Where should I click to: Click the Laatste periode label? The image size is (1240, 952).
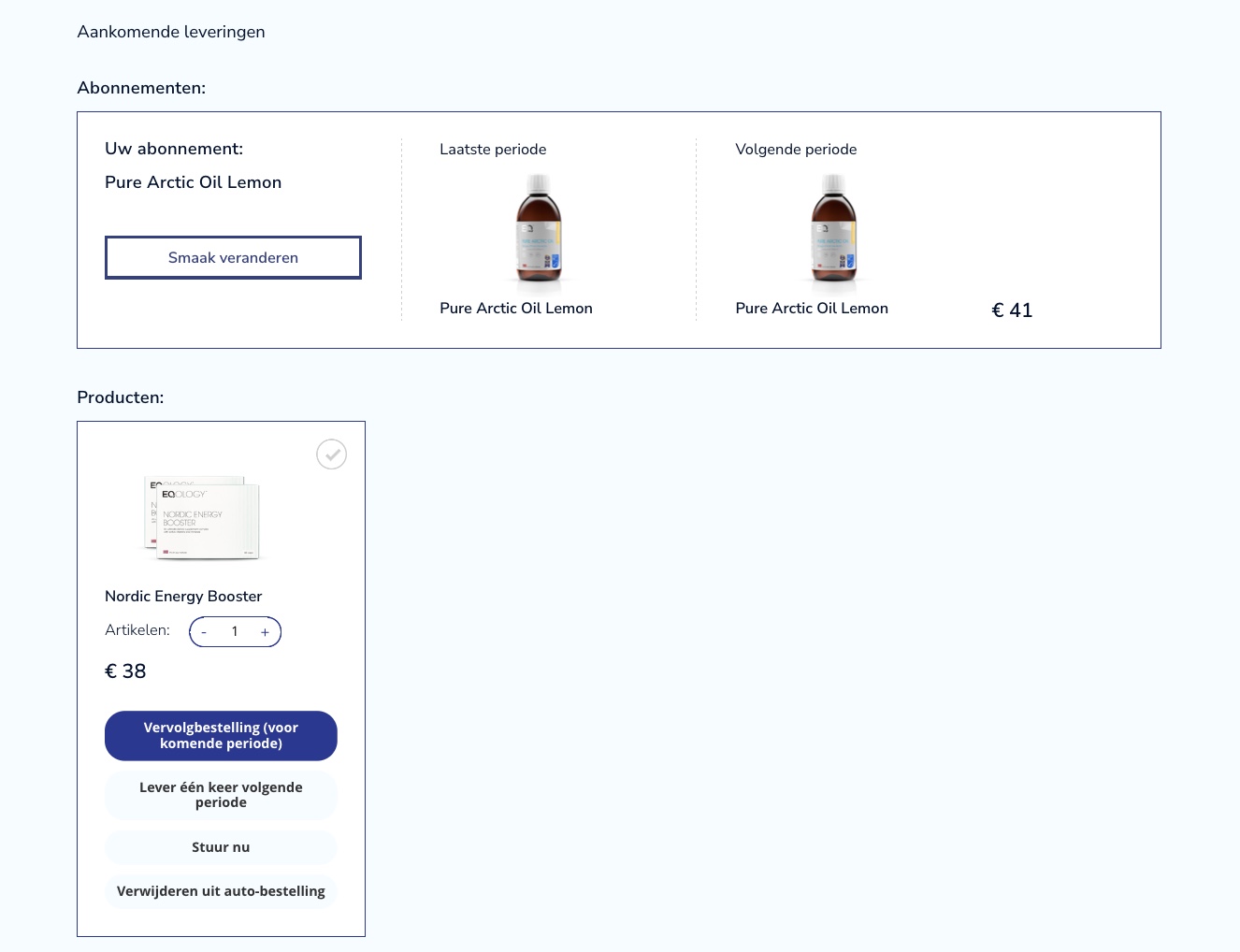(x=493, y=150)
